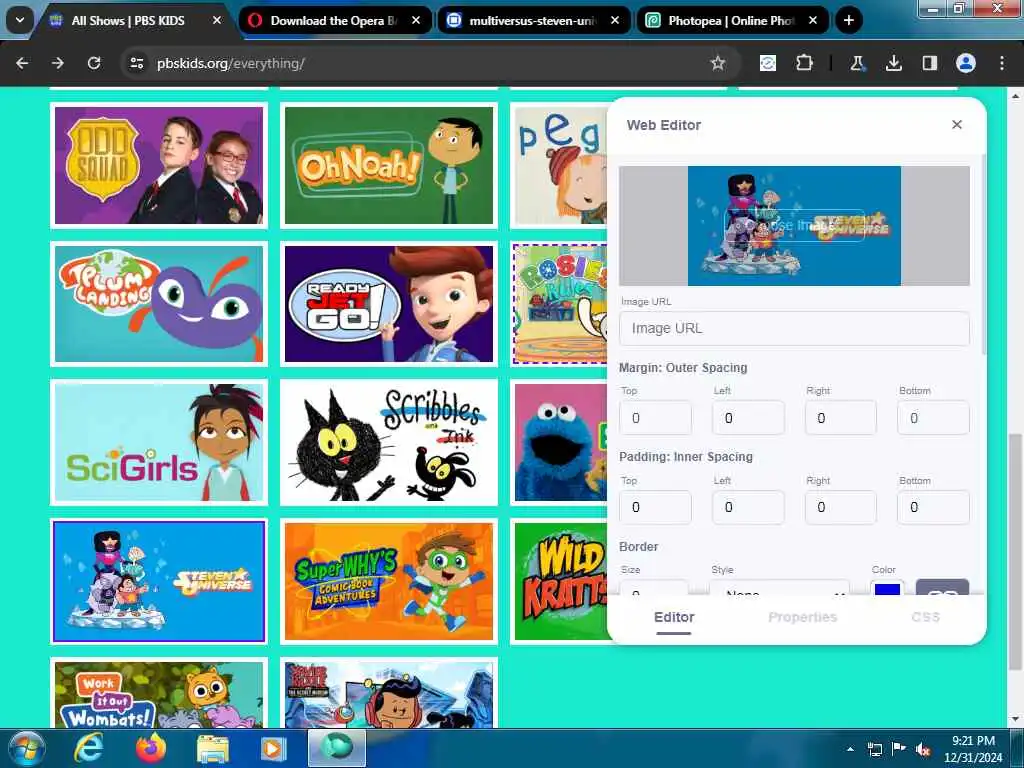
Task: Go back to the previous page
Action: point(22,63)
